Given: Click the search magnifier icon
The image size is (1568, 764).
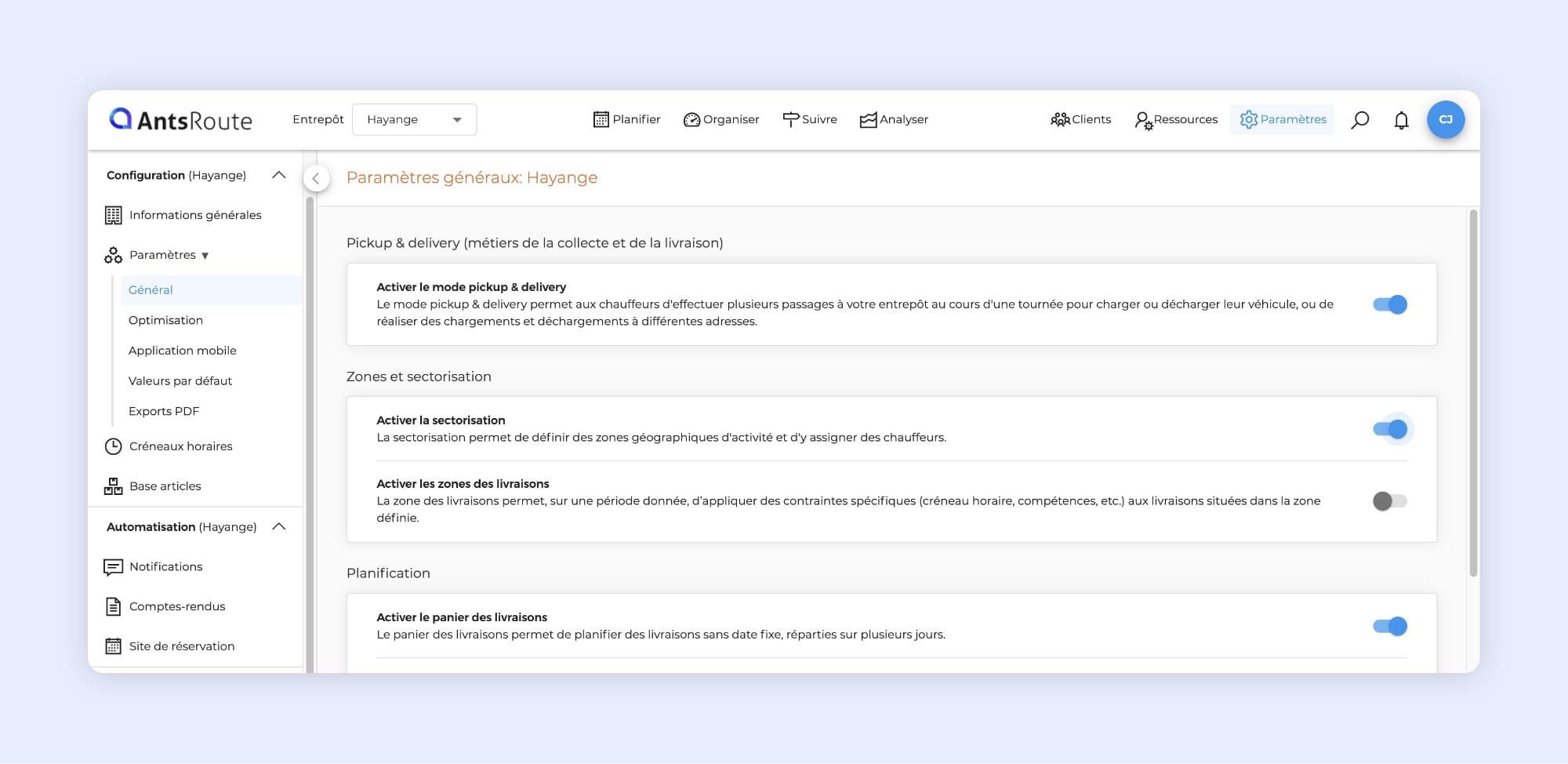Looking at the screenshot, I should coord(1359,120).
